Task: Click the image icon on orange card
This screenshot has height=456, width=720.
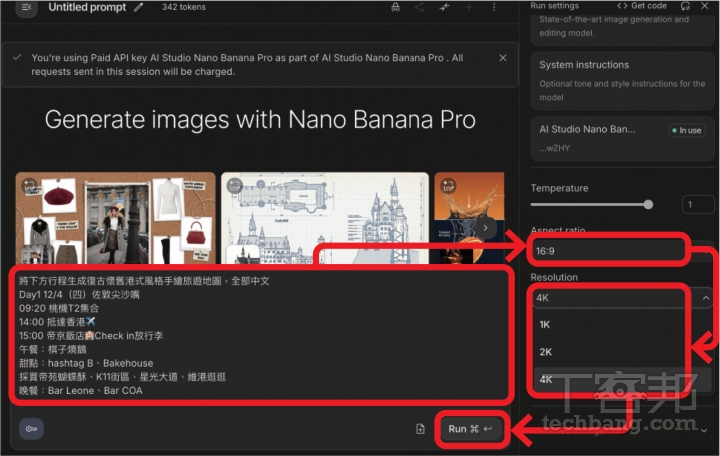Action: [448, 186]
